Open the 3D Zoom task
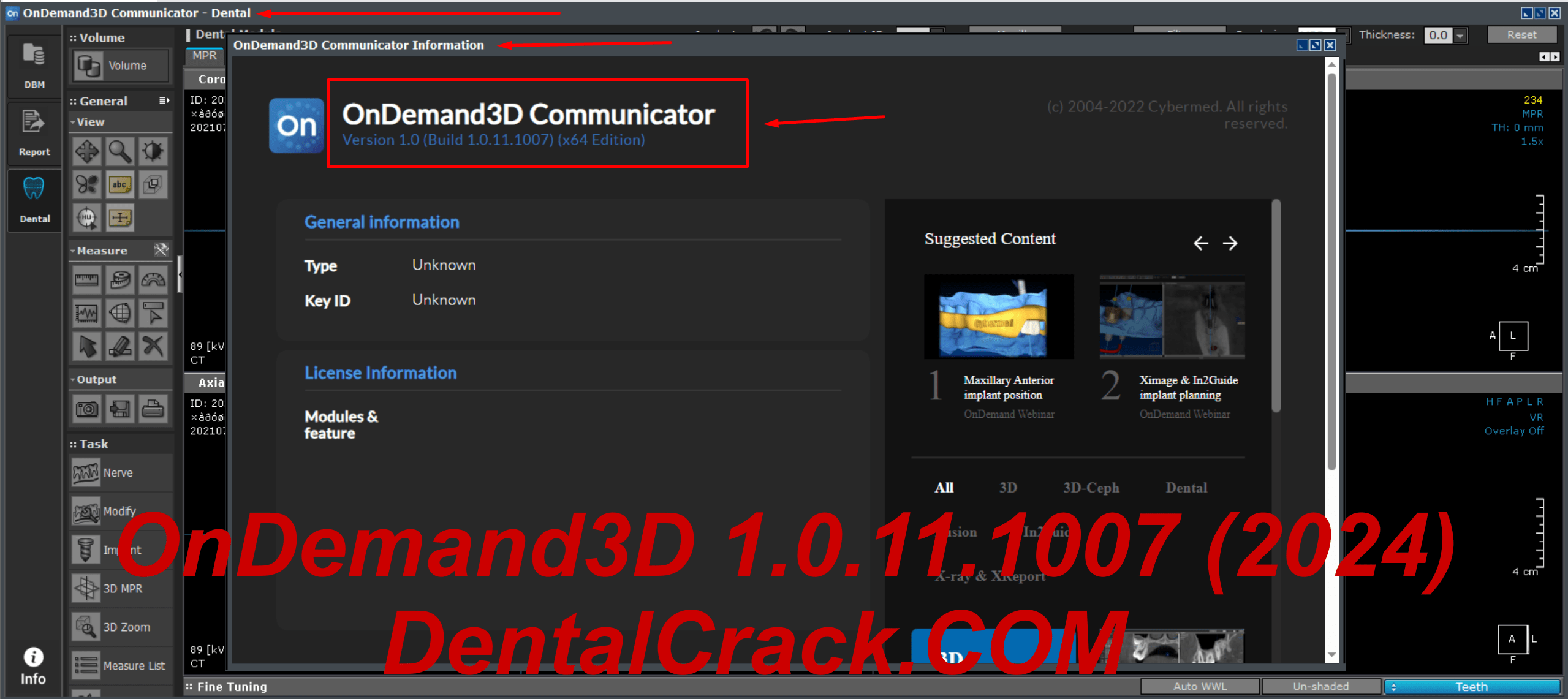The width and height of the screenshot is (1568, 699). click(x=121, y=627)
